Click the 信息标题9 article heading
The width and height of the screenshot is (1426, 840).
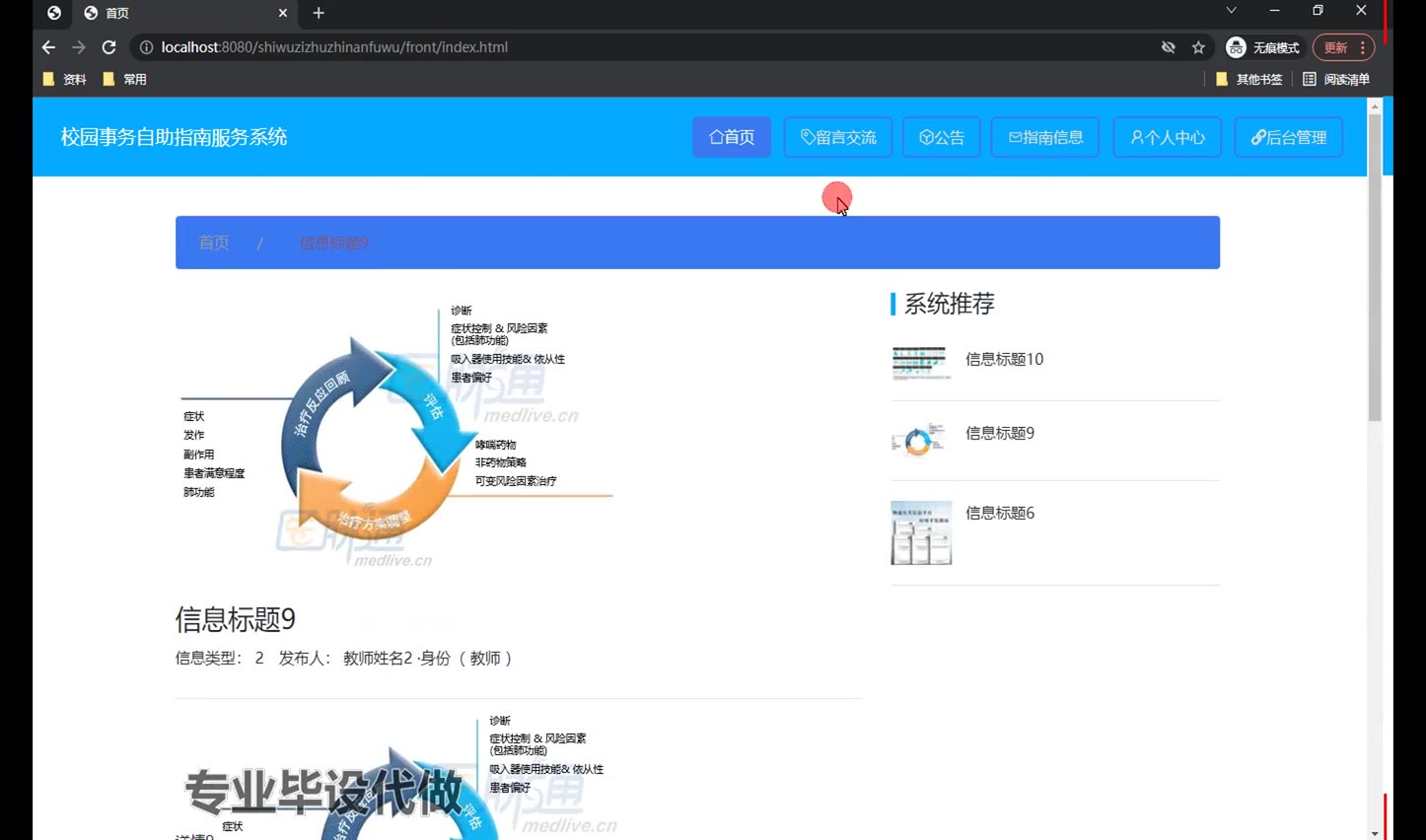[x=236, y=619]
